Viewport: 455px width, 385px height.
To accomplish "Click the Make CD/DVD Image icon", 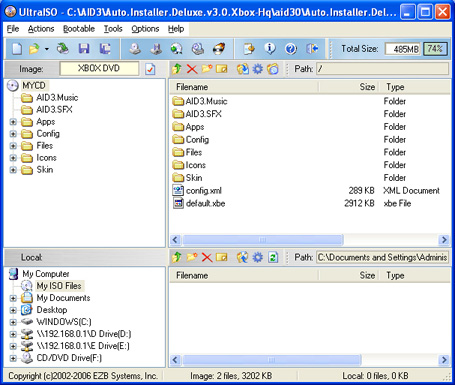I will click(135, 49).
